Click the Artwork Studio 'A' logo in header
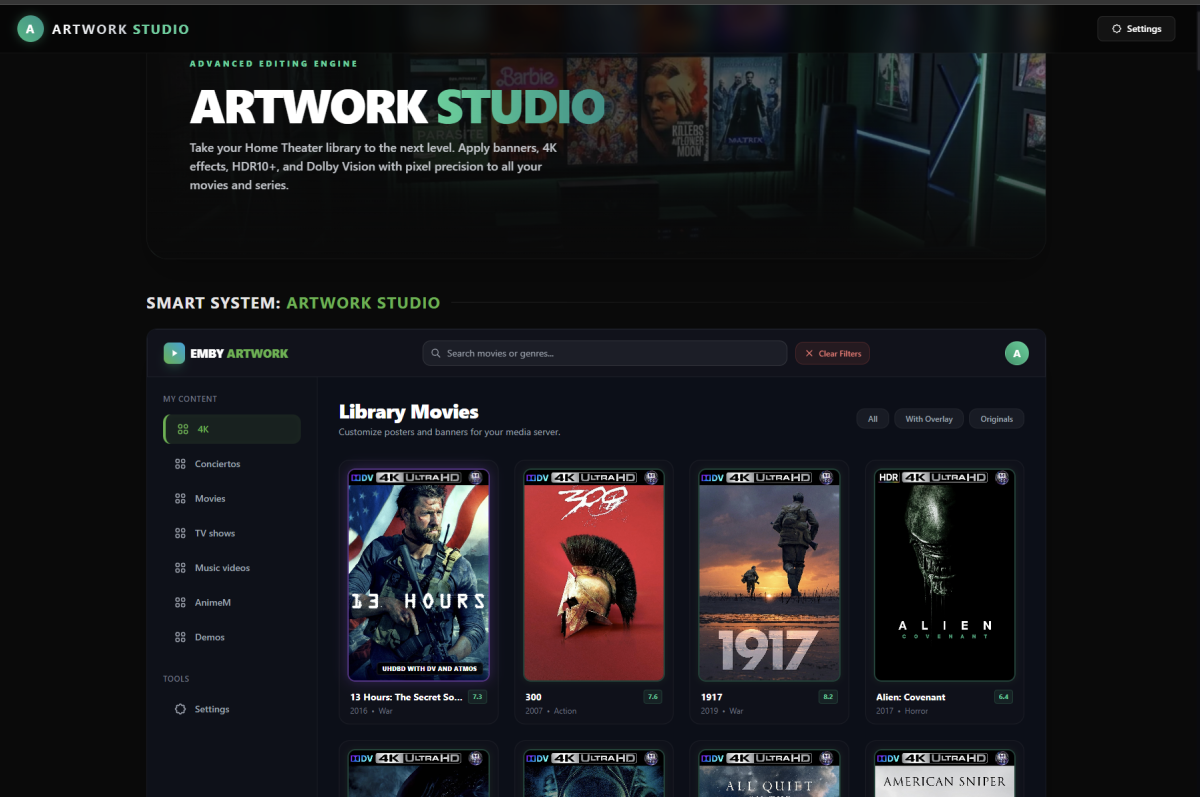The image size is (1200, 797). (30, 29)
